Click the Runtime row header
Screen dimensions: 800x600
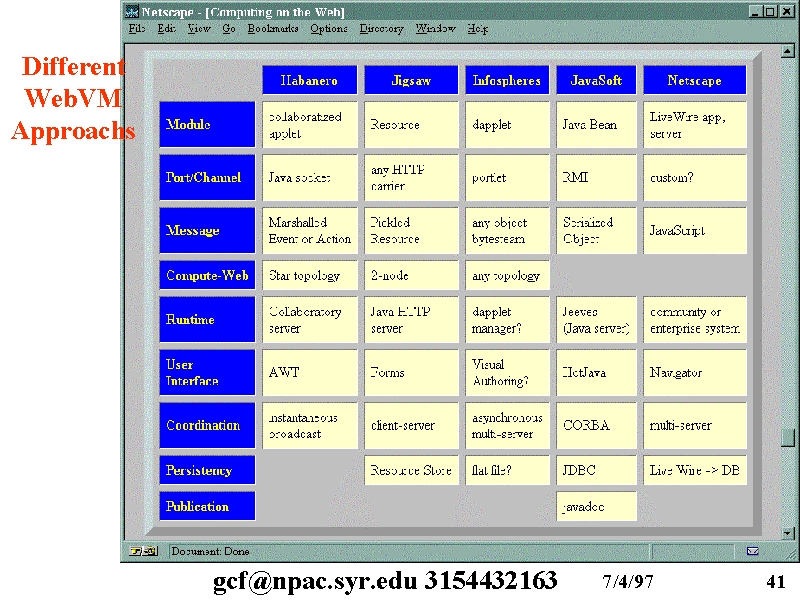[207, 319]
